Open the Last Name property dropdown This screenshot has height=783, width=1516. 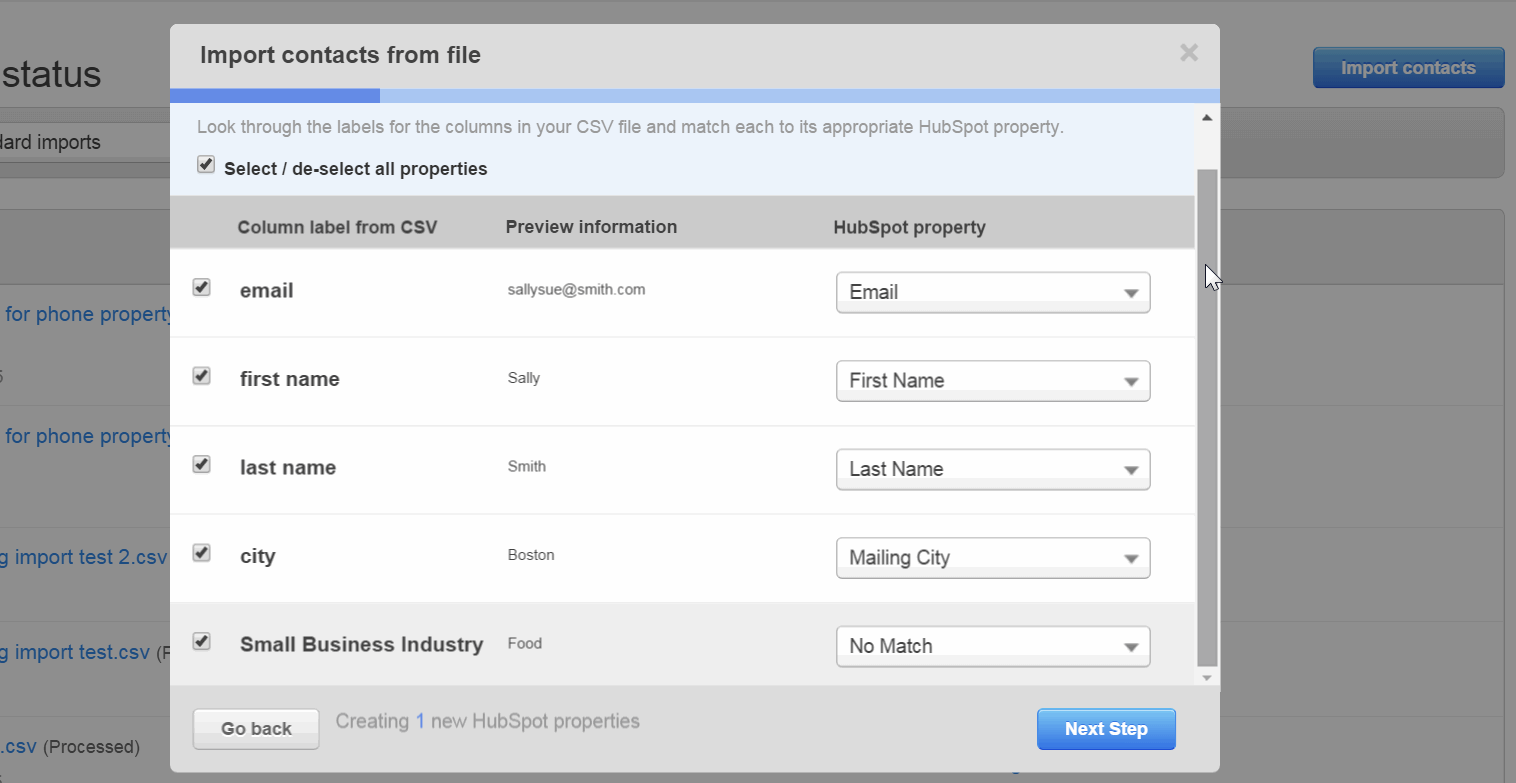[993, 469]
